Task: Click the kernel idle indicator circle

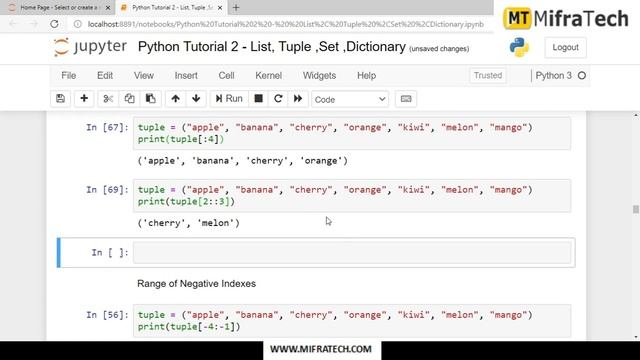Action: click(x=582, y=76)
